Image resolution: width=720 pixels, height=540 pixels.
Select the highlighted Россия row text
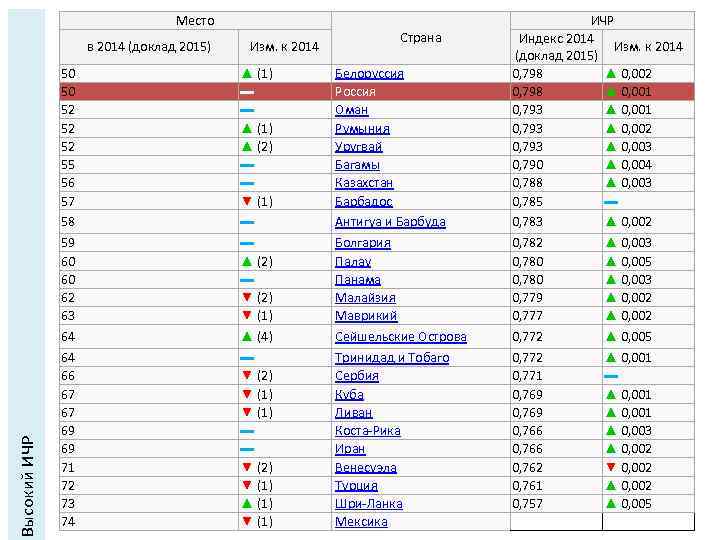355,92
